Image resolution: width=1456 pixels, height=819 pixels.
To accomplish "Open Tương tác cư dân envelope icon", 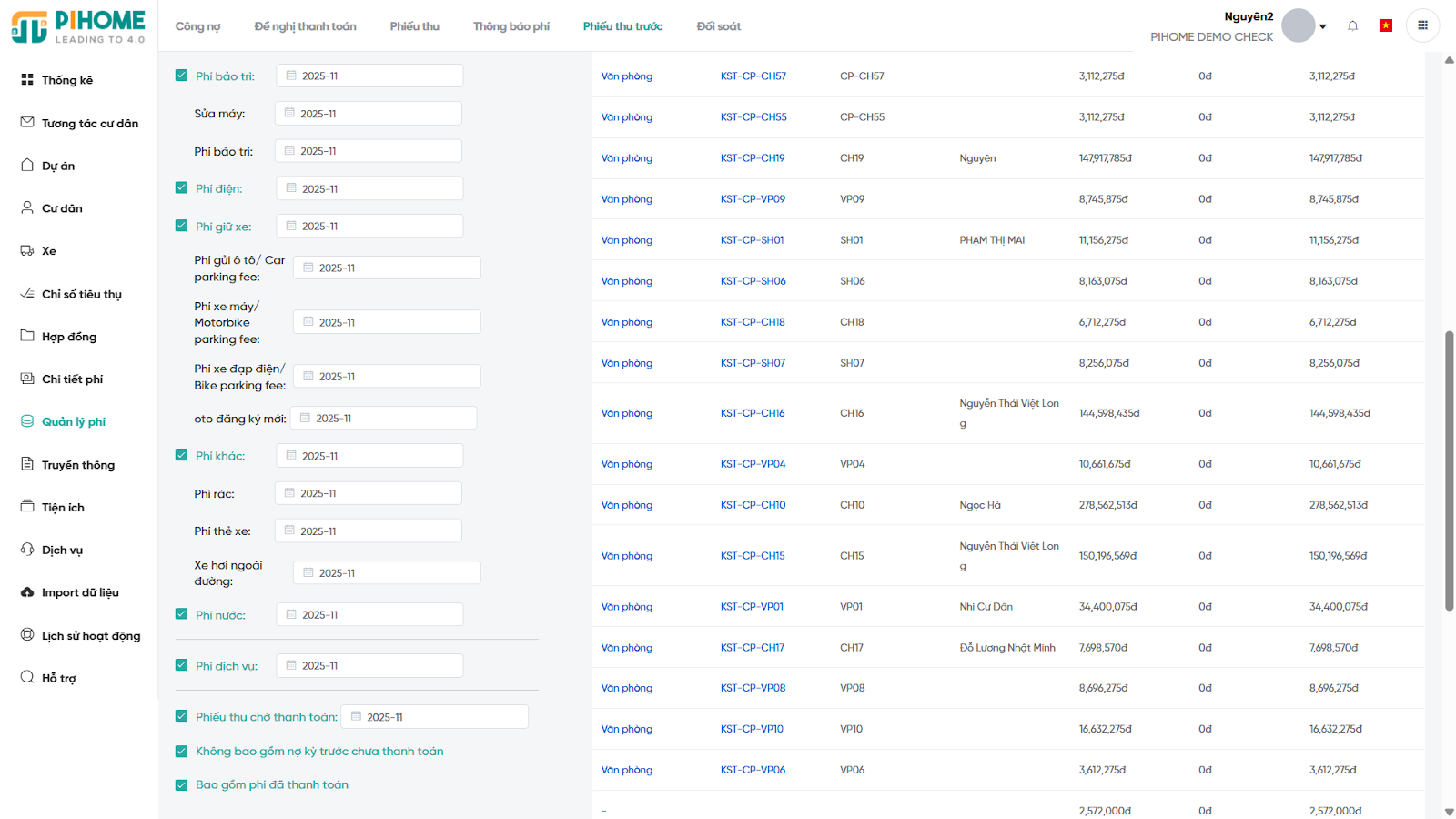I will click(27, 123).
